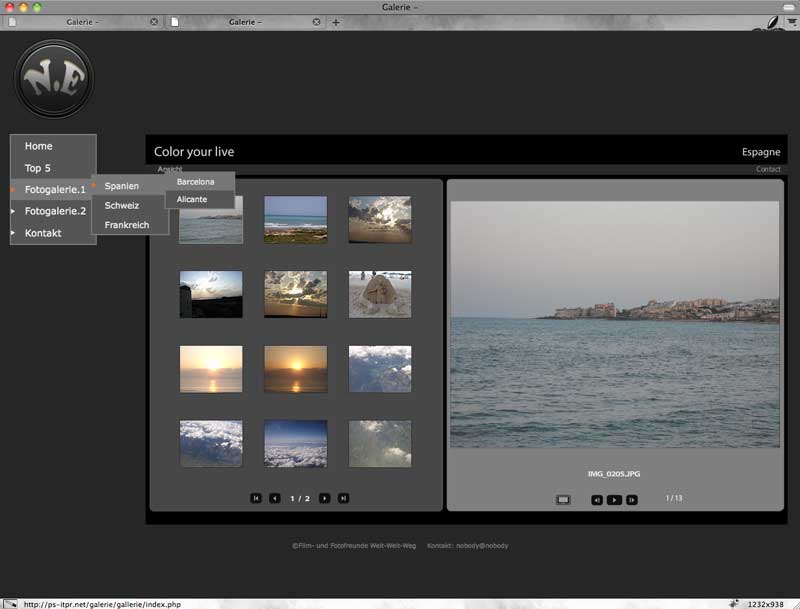This screenshot has height=609, width=800.
Task: Open a new browser tab
Action: pos(336,22)
